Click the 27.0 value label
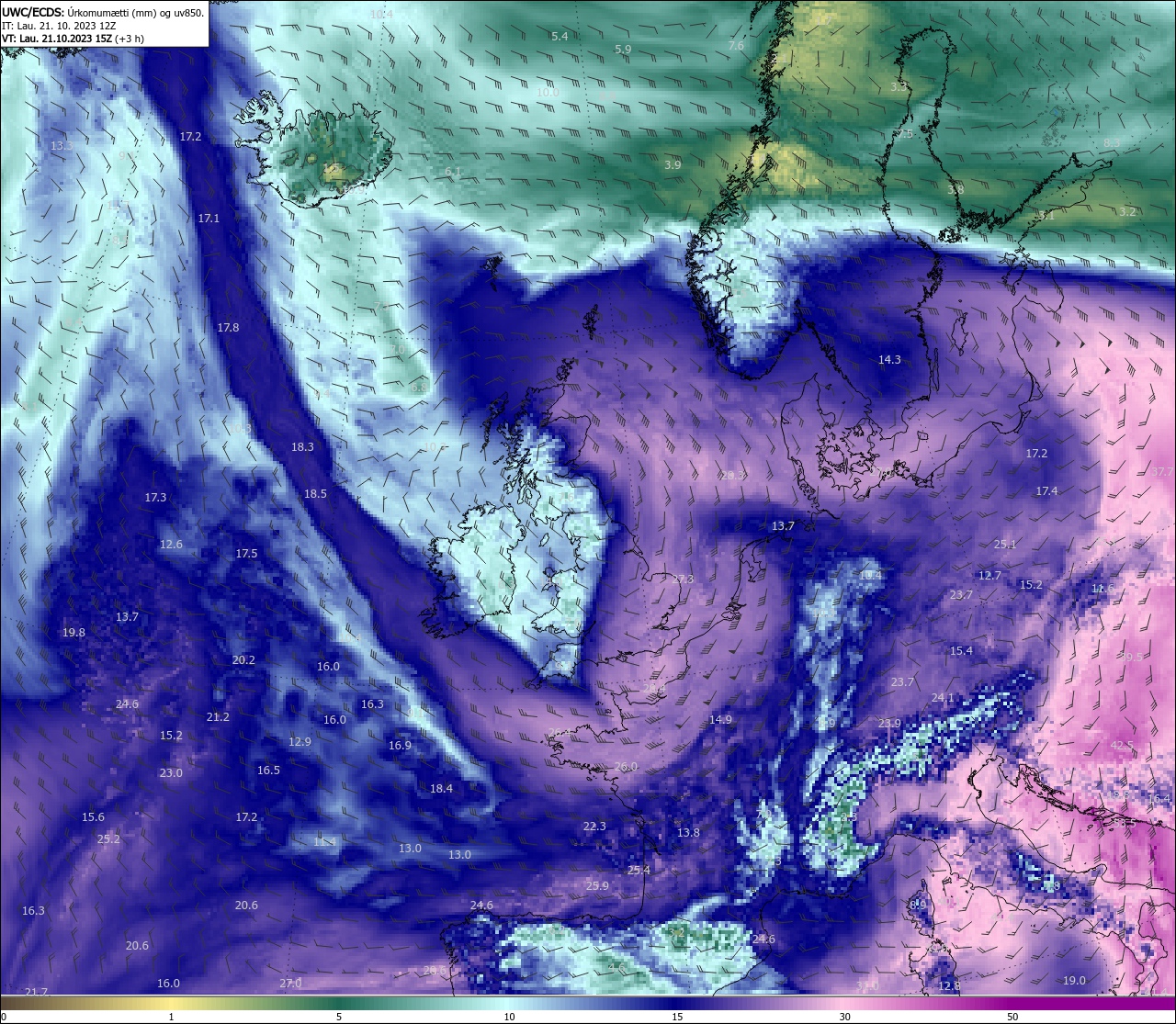Image resolution: width=1176 pixels, height=1024 pixels. (x=290, y=984)
